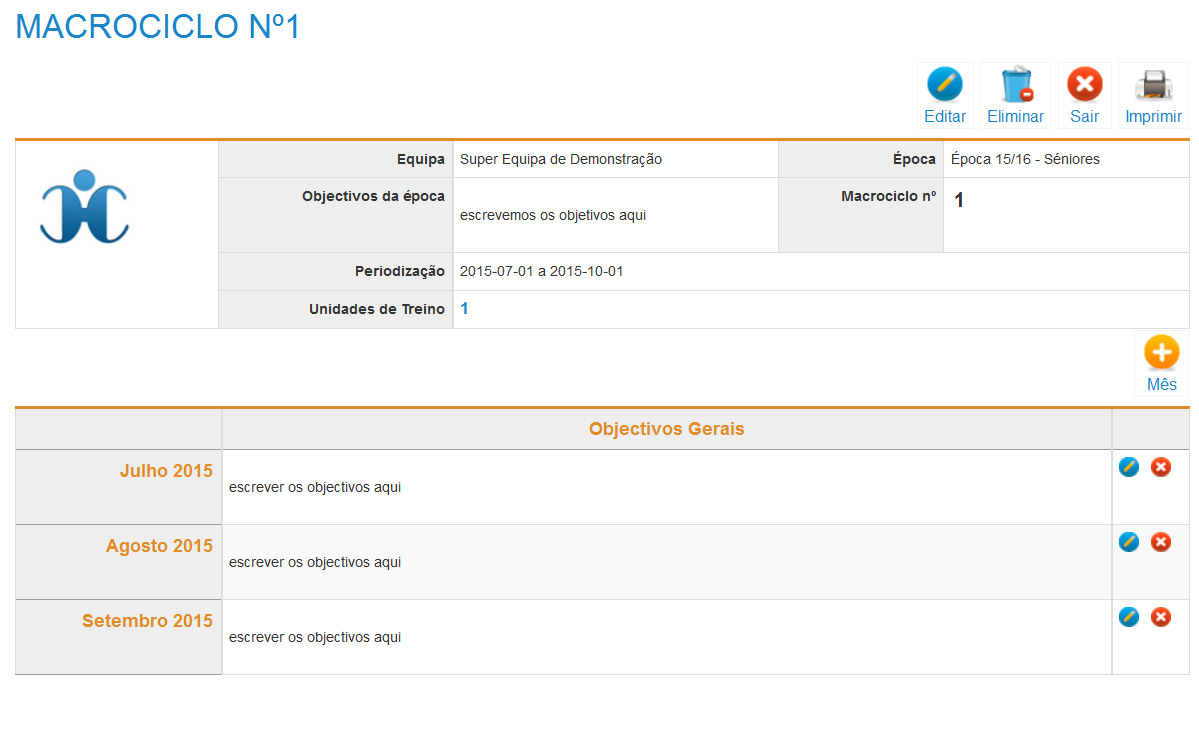Image resolution: width=1199 pixels, height=739 pixels.
Task: Edit the Agosto 2015 row objectives
Action: point(1129,542)
